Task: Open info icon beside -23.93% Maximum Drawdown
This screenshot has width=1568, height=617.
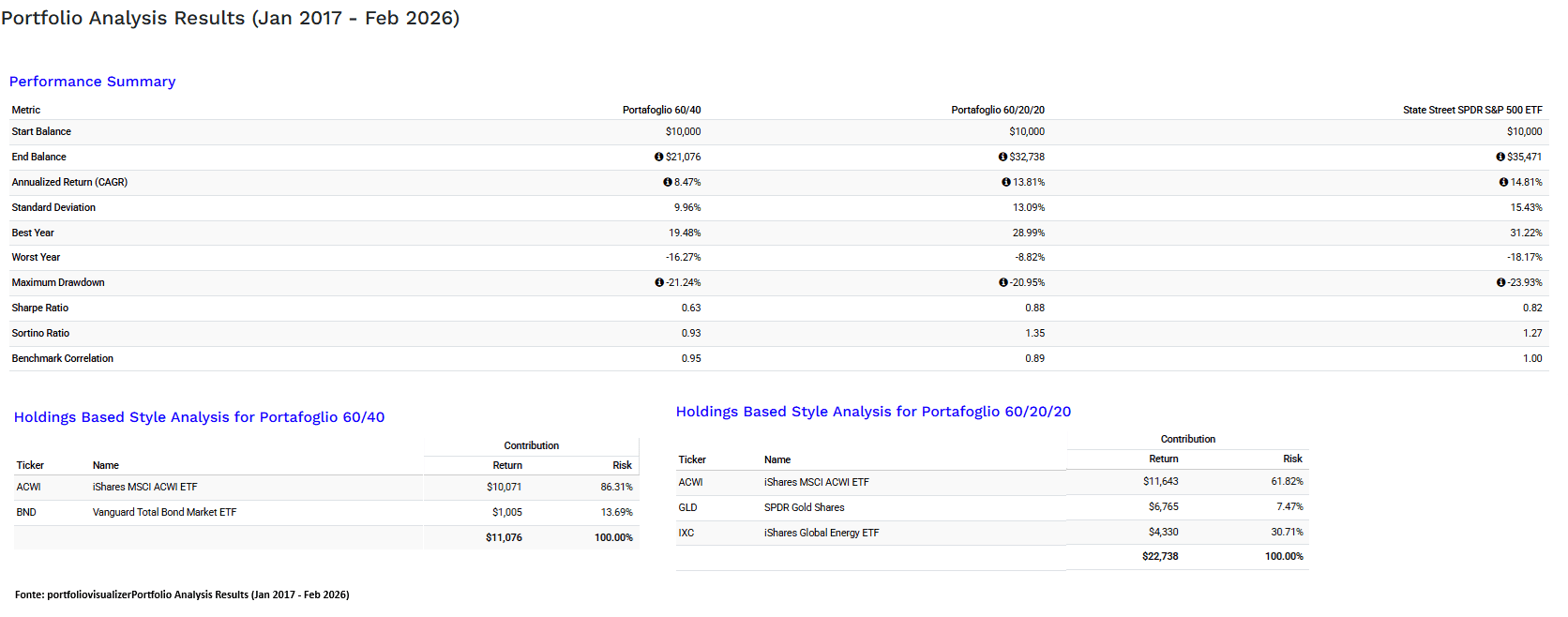Action: 1500,283
